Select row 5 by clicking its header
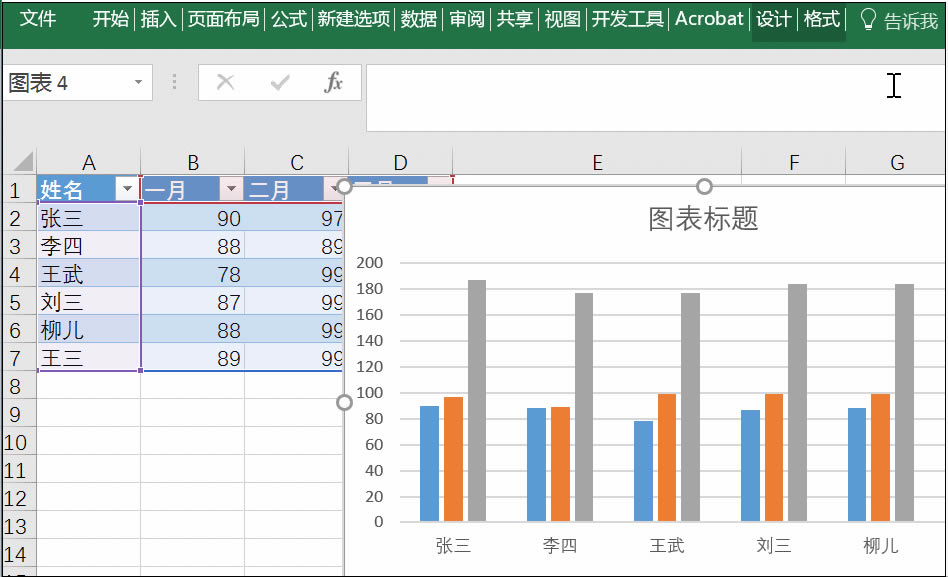This screenshot has height=577, width=948. pyautogui.click(x=14, y=302)
